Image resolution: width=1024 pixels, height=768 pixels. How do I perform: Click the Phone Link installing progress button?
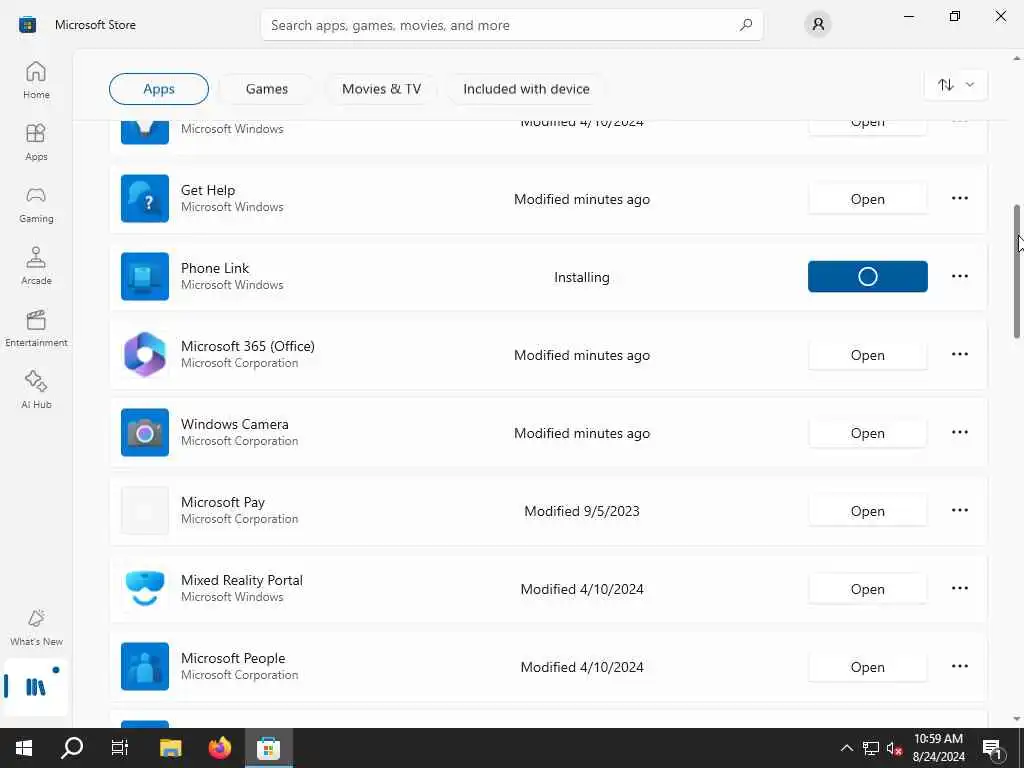click(867, 276)
